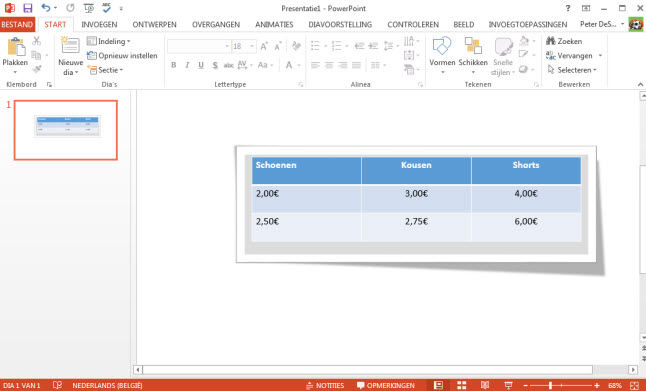Click Opnieuw instellen reset button

[122, 56]
